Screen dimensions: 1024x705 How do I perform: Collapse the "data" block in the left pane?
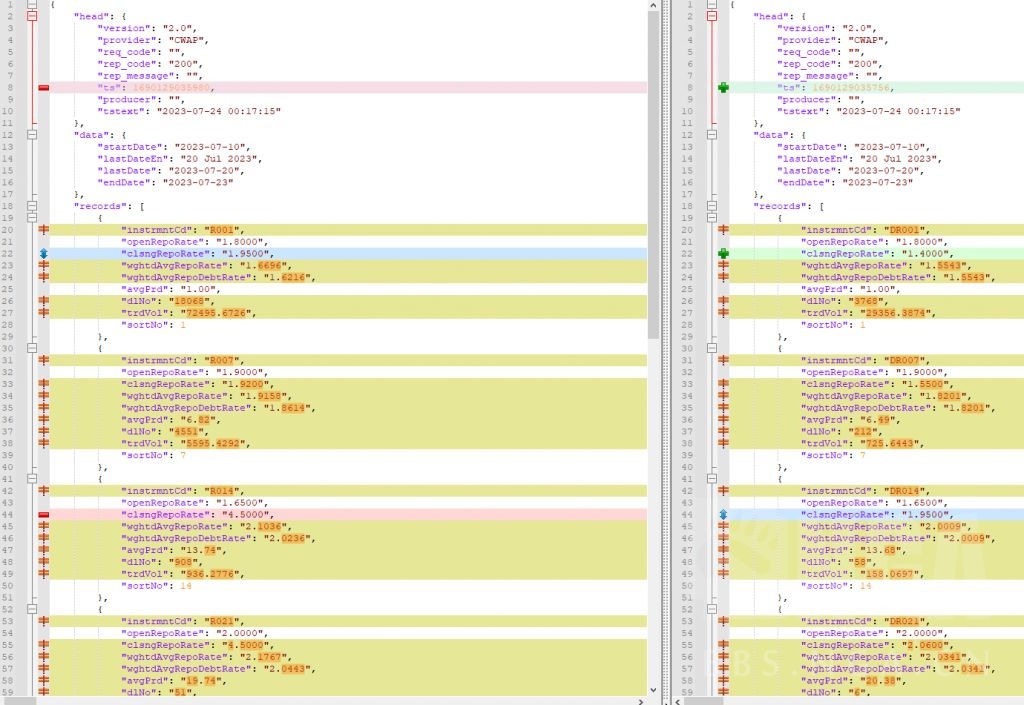point(32,135)
